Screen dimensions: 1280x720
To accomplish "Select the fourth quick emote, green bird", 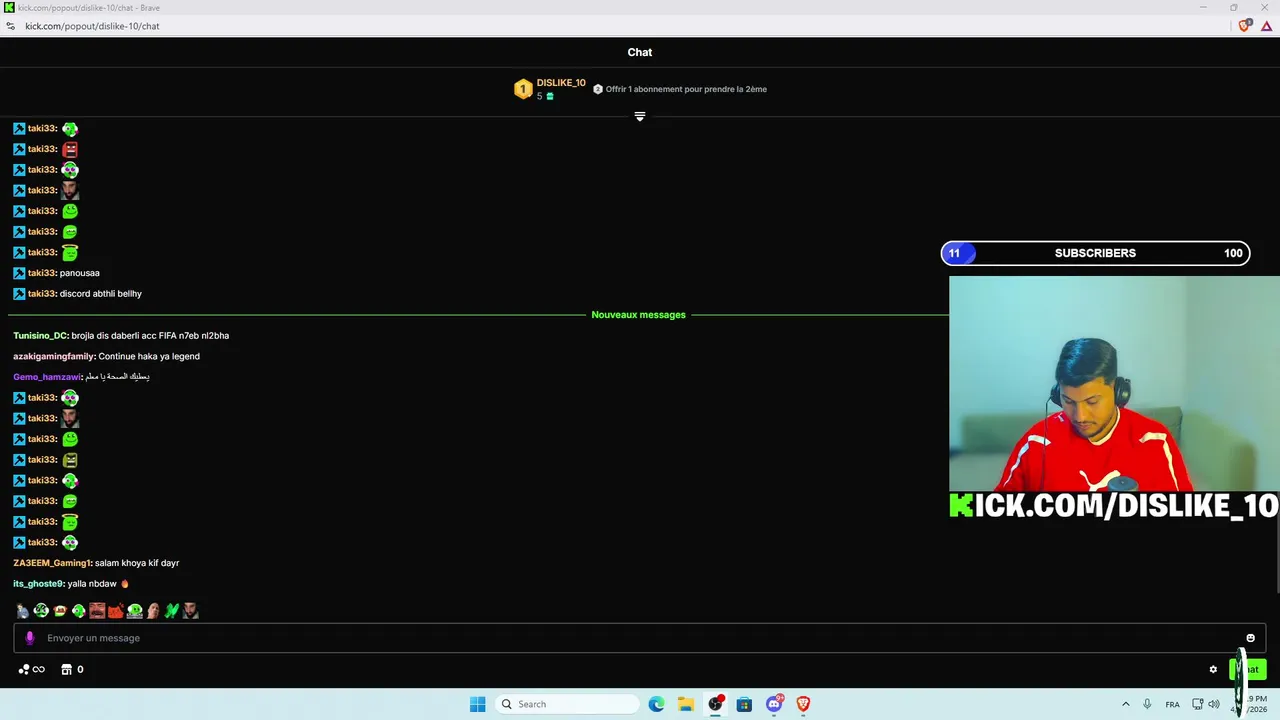I will pos(78,611).
